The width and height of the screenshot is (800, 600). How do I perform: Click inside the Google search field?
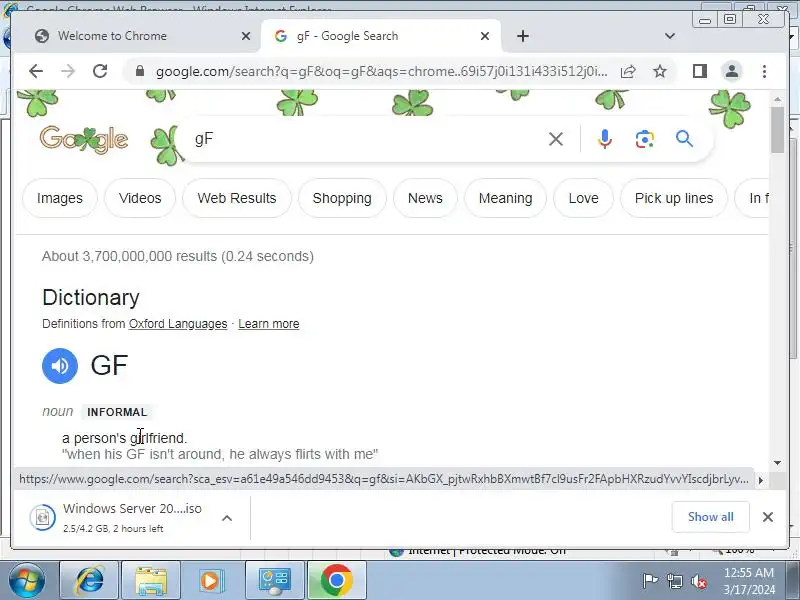pyautogui.click(x=365, y=139)
